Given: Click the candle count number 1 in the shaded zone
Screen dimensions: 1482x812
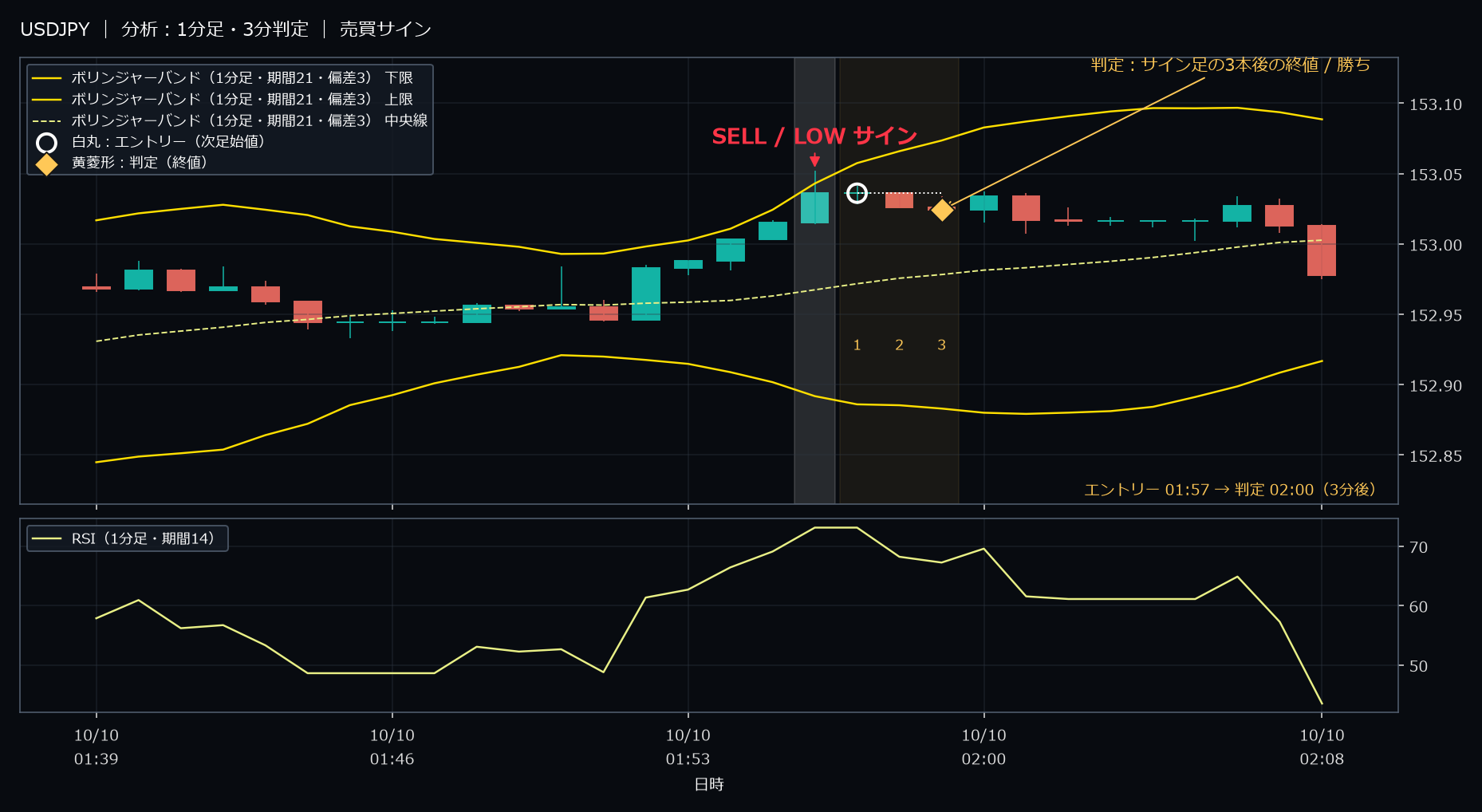Looking at the screenshot, I should click(857, 345).
